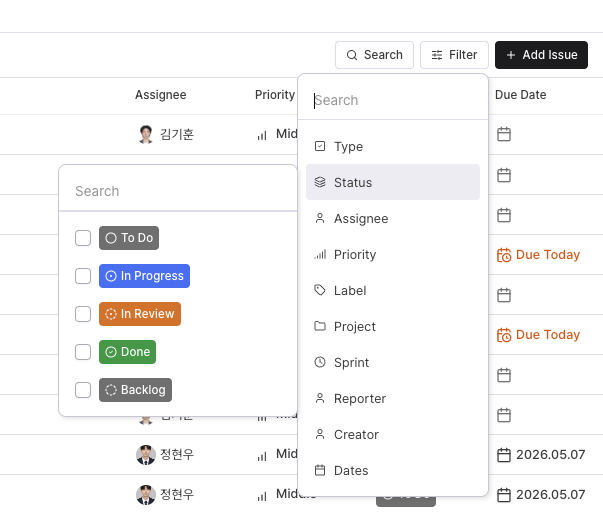Select the Label filter option
603x513 pixels.
pos(393,290)
